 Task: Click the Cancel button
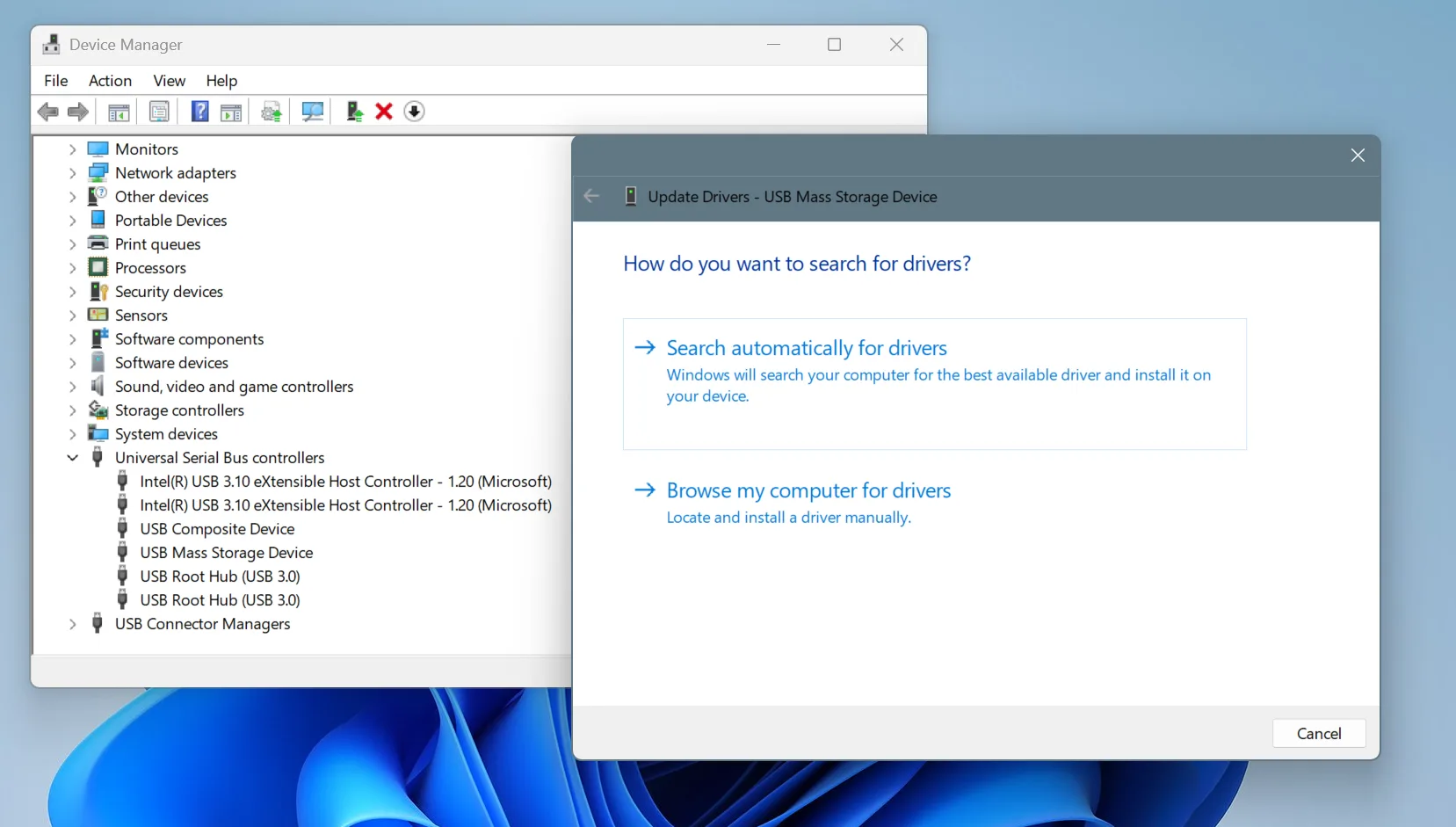coord(1319,734)
